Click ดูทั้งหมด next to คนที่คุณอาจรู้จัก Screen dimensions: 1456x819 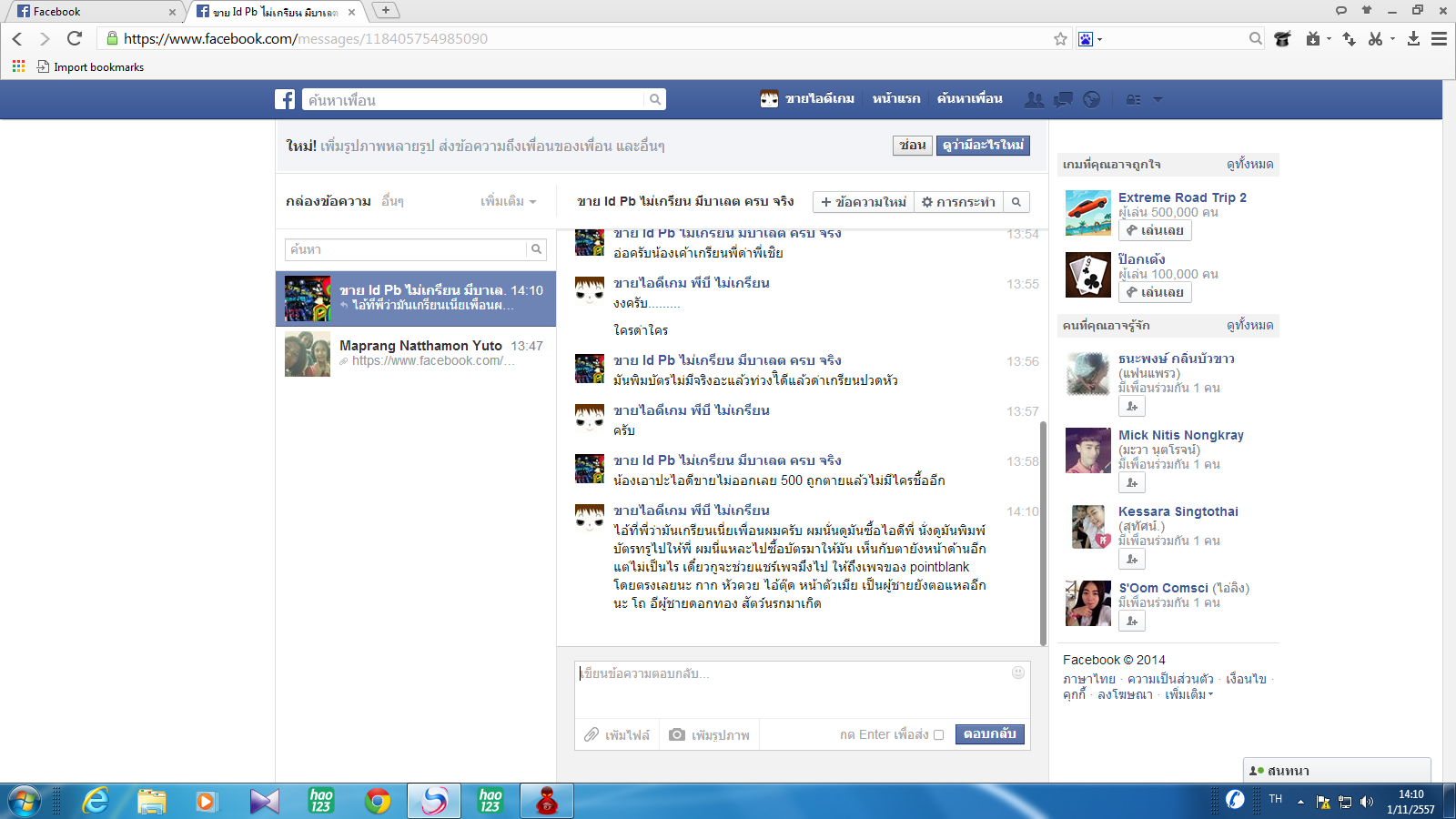point(1249,325)
